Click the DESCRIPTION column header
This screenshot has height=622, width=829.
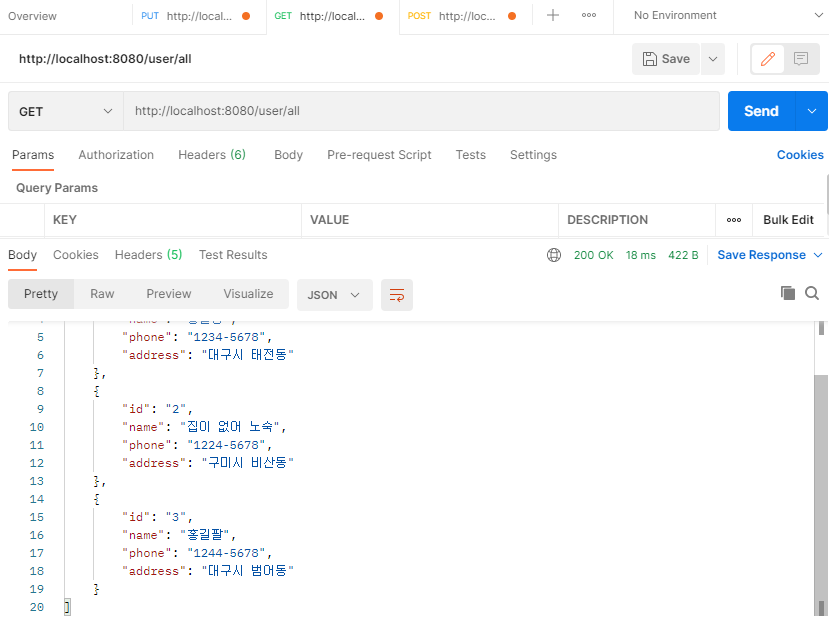tap(607, 220)
